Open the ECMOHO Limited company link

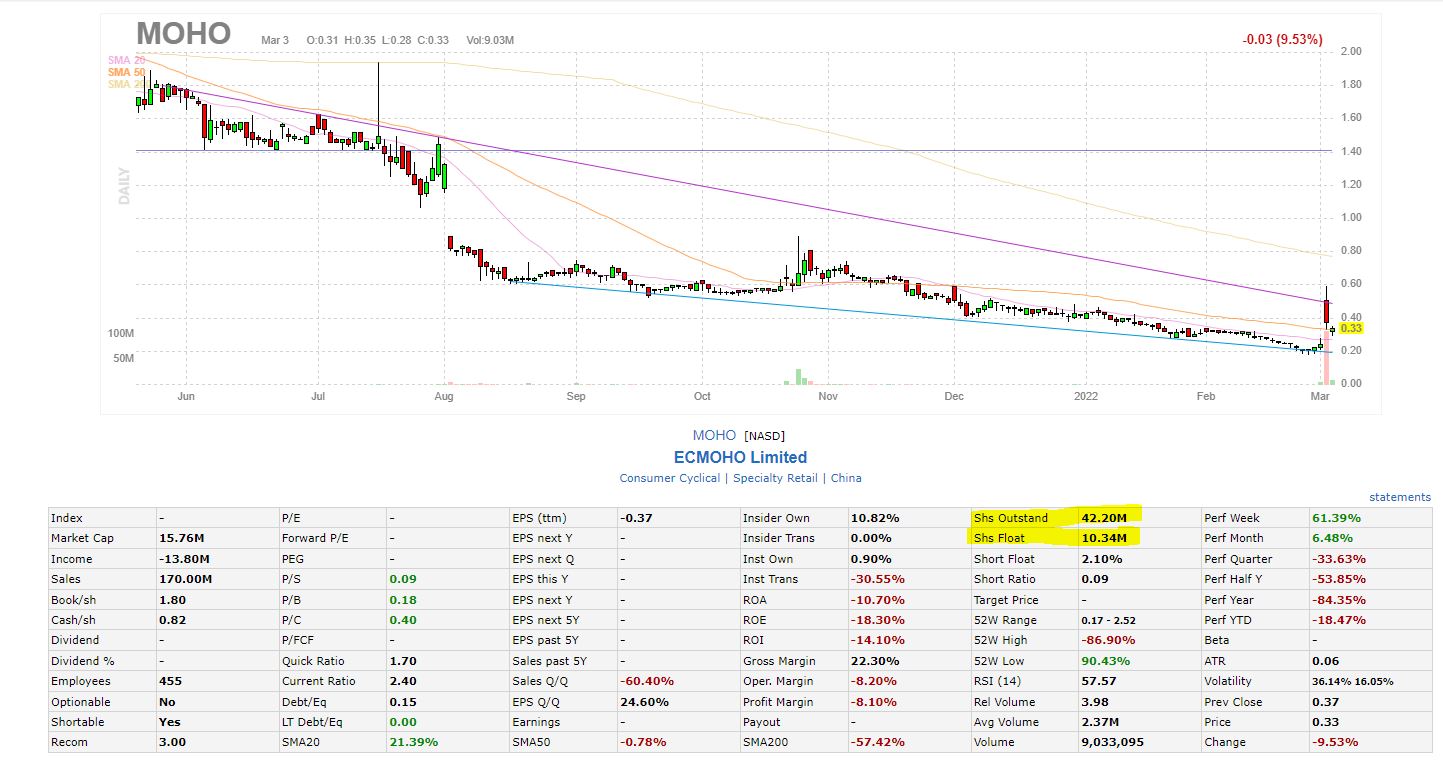pyautogui.click(x=740, y=458)
